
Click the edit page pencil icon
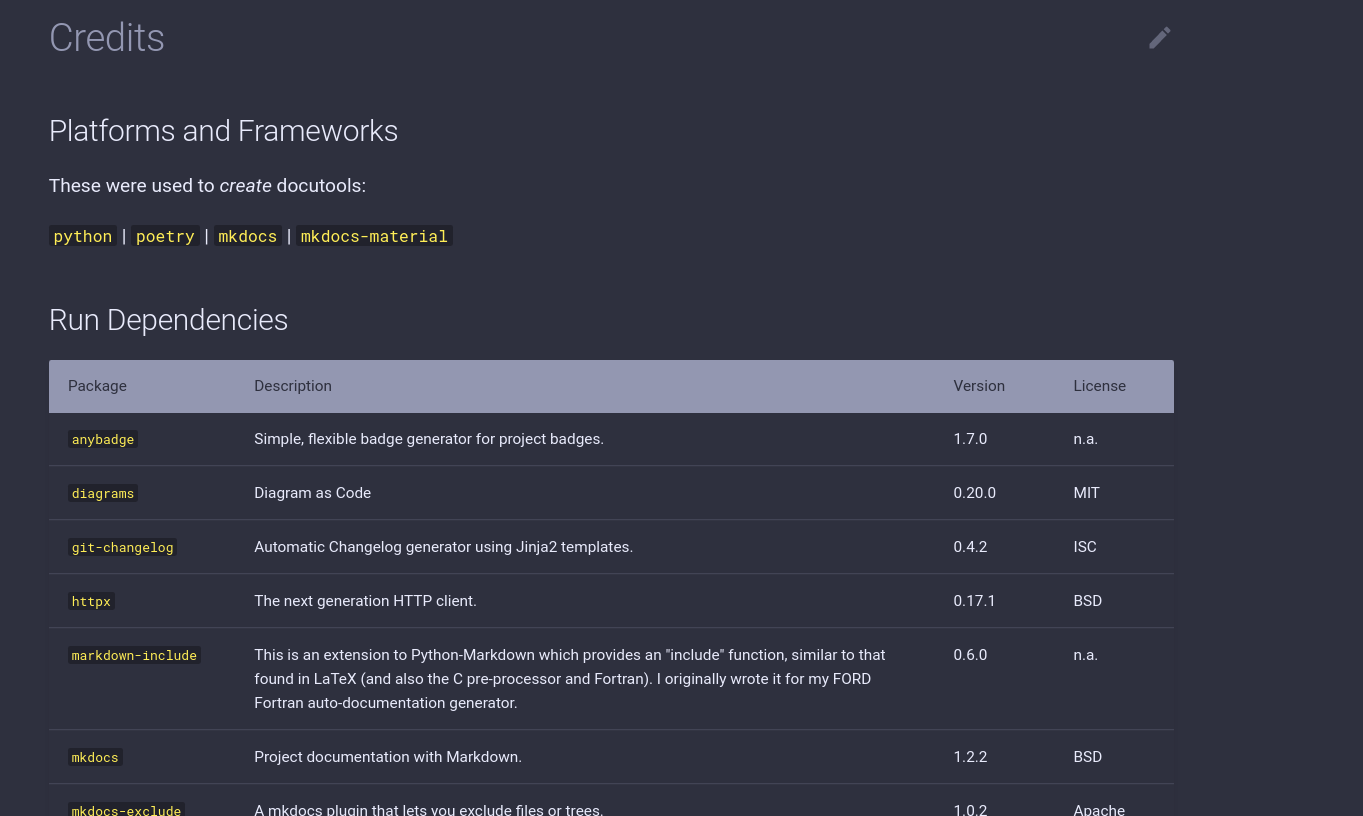click(x=1159, y=38)
